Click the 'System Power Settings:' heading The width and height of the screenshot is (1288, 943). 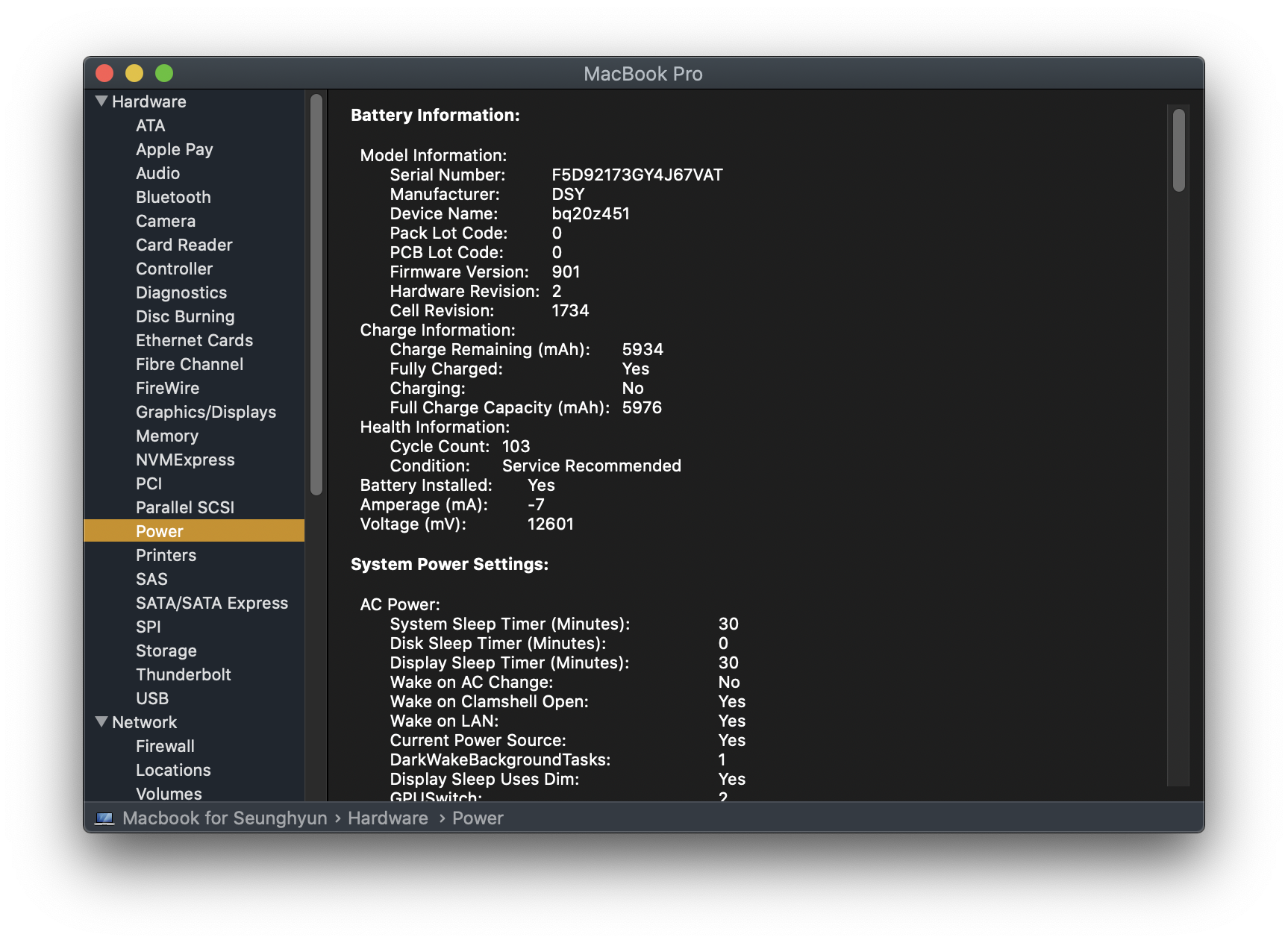click(x=449, y=564)
